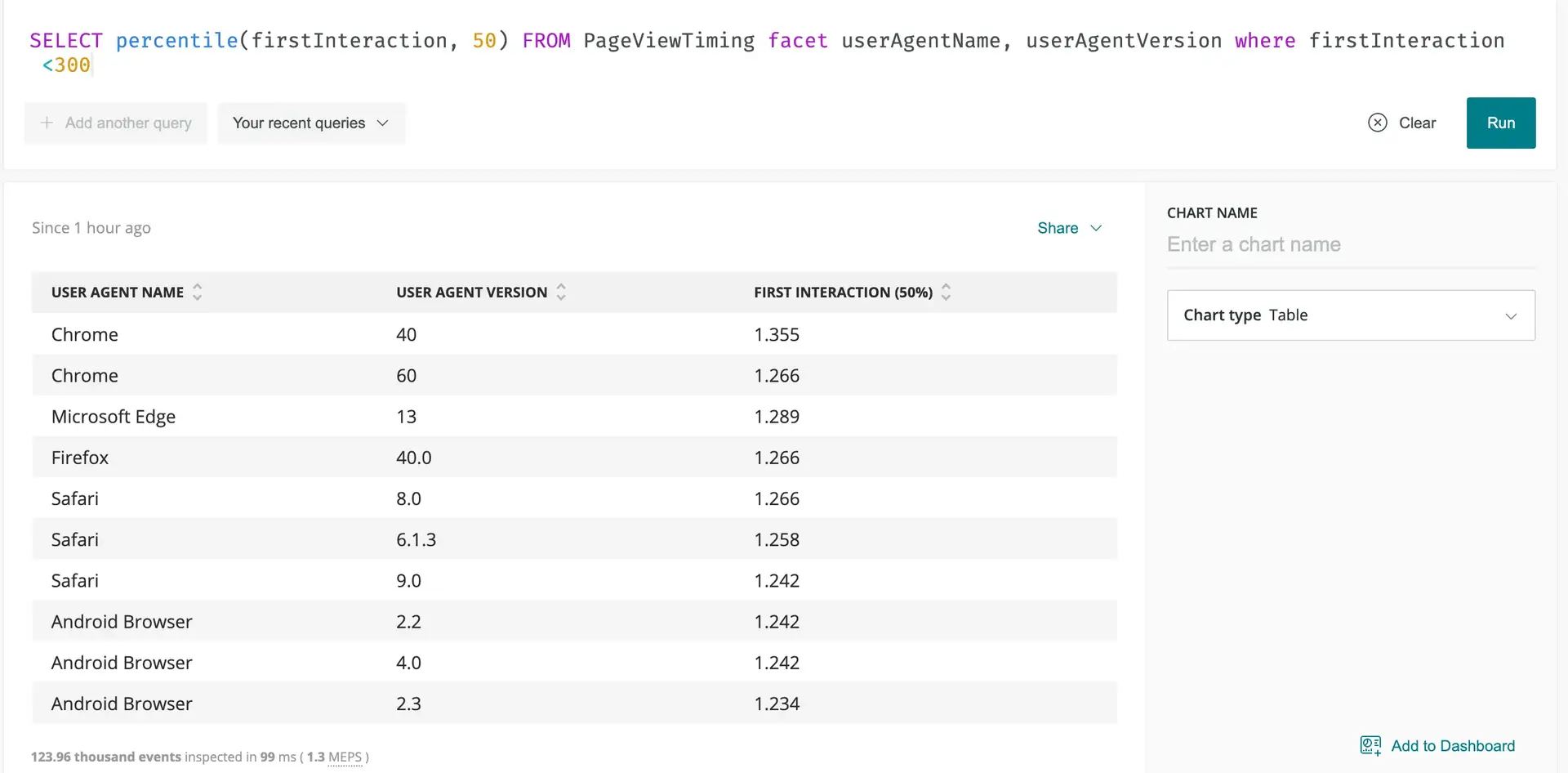Click the Firefox cell
The height and width of the screenshot is (773, 1568).
pos(80,458)
